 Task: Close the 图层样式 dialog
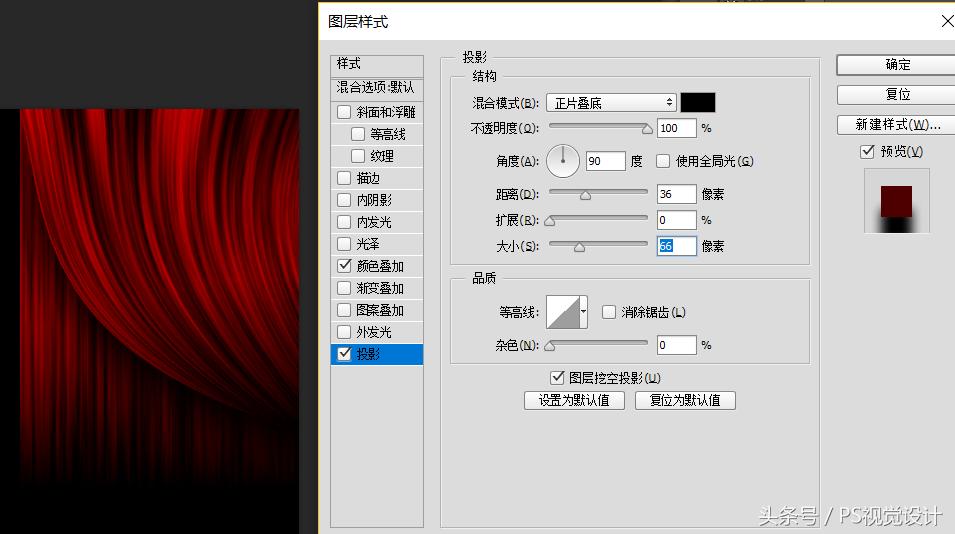(948, 21)
